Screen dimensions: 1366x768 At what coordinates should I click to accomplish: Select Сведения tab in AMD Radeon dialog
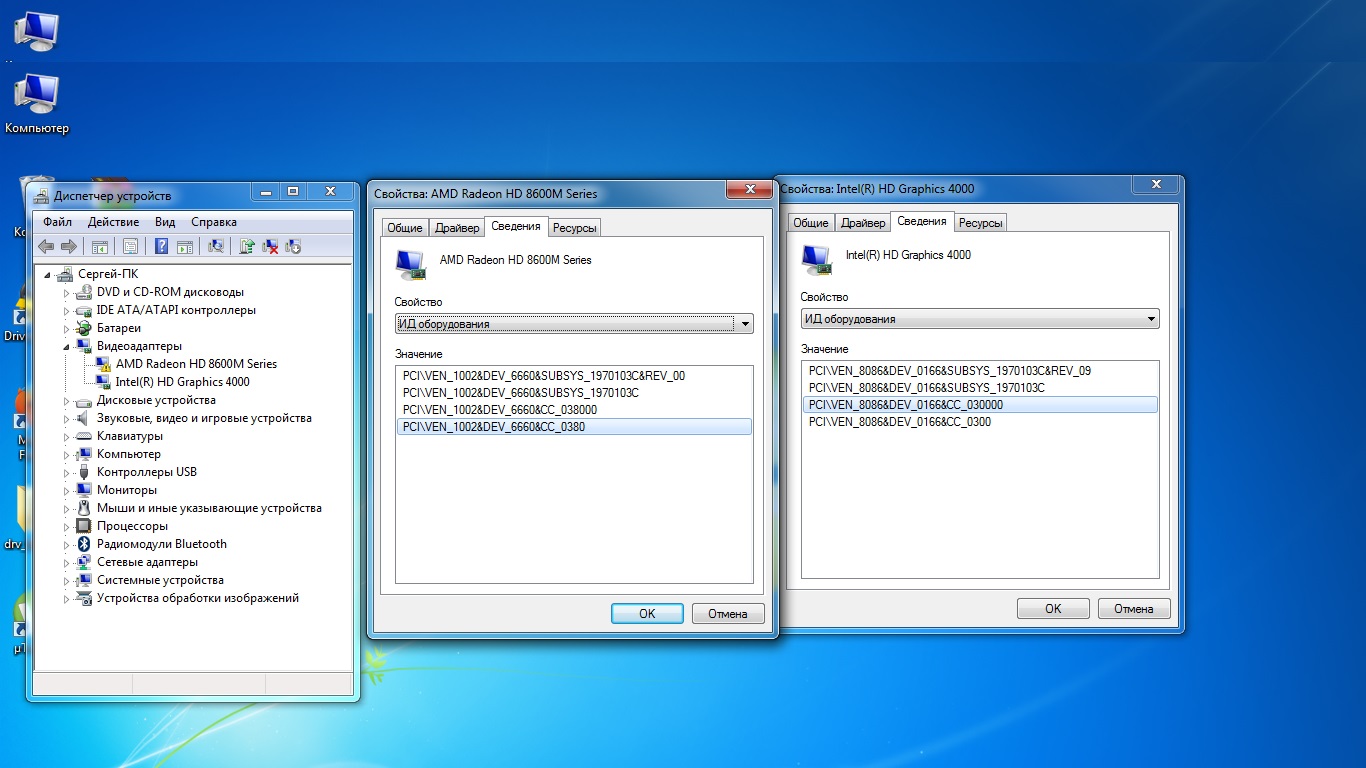pyautogui.click(x=516, y=226)
